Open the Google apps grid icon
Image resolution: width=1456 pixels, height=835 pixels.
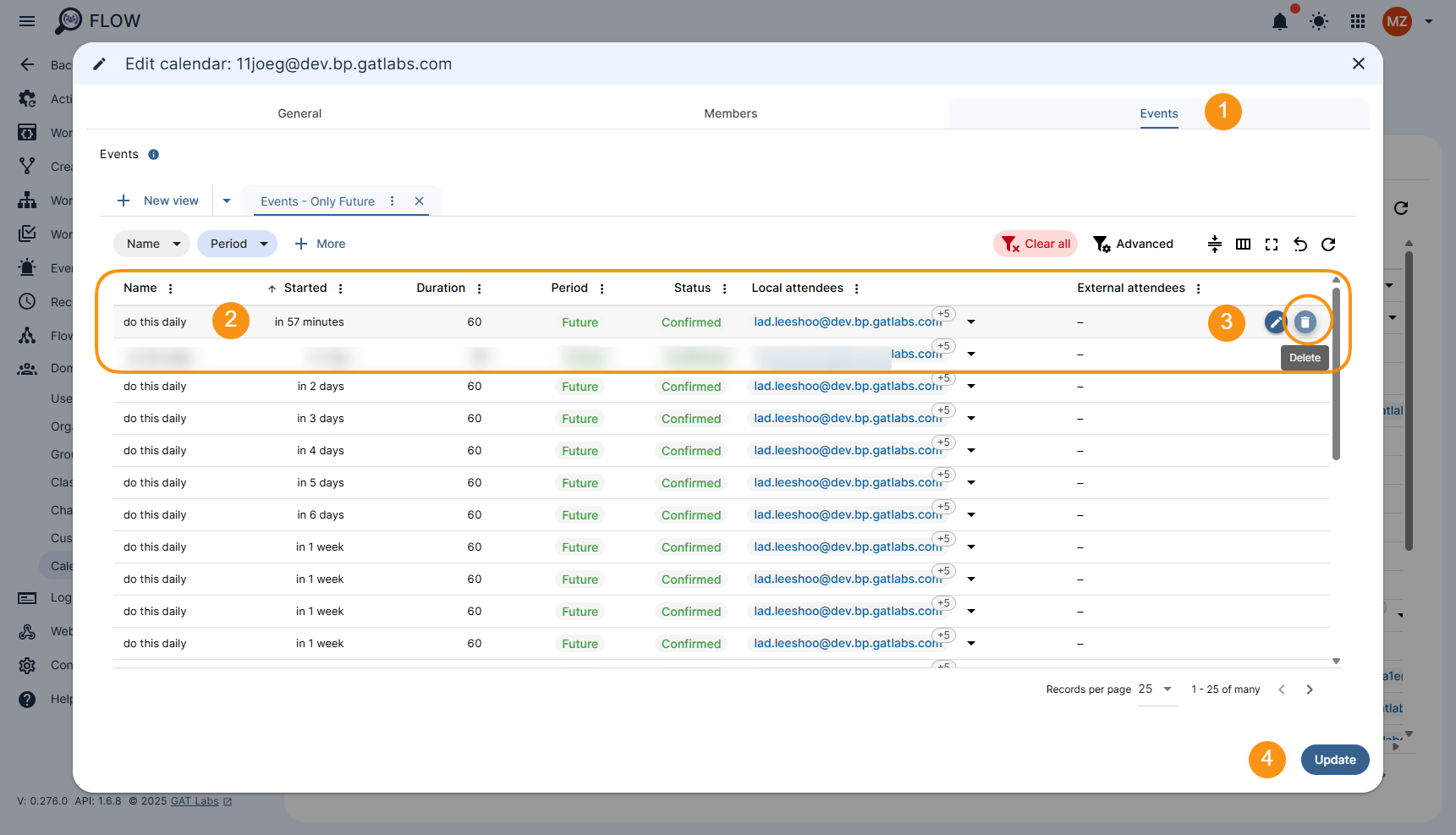1358,21
